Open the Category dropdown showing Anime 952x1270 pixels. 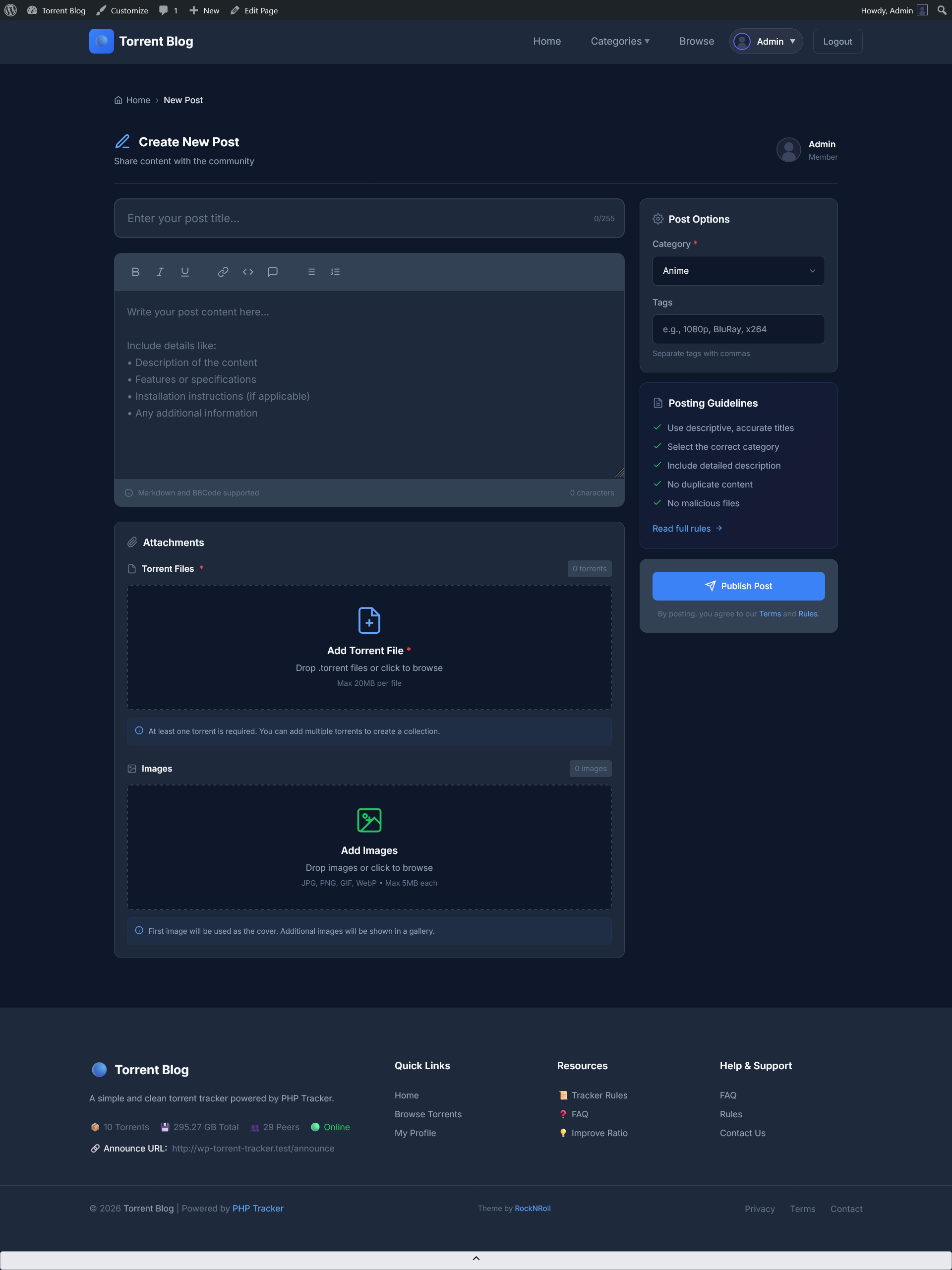point(738,270)
